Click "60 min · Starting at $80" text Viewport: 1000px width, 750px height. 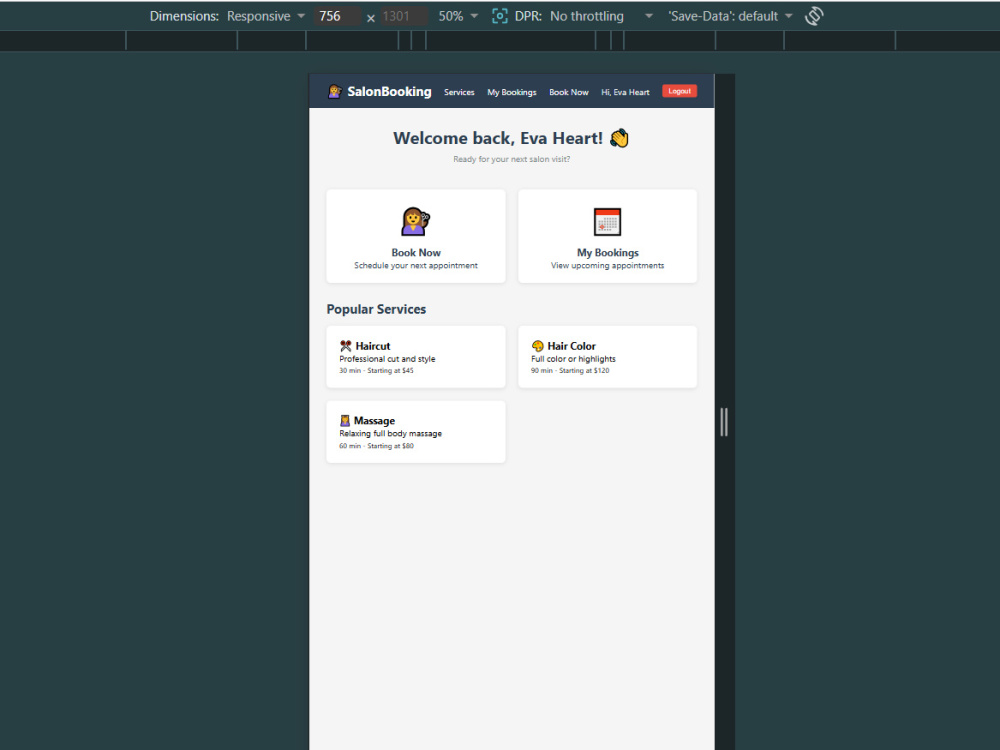[x=376, y=446]
